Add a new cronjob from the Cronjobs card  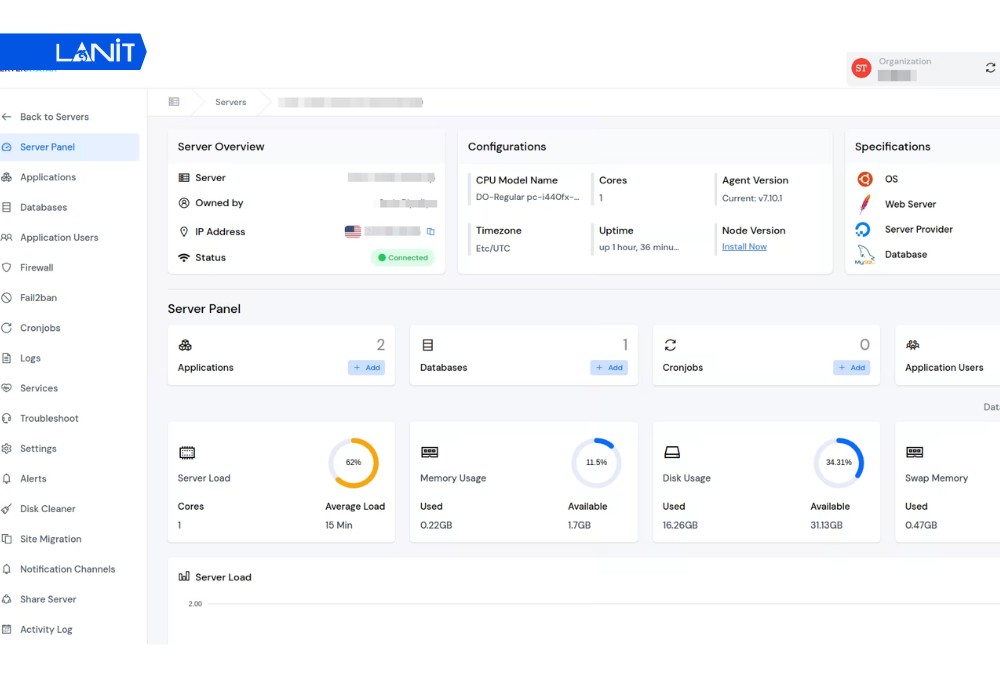click(852, 367)
